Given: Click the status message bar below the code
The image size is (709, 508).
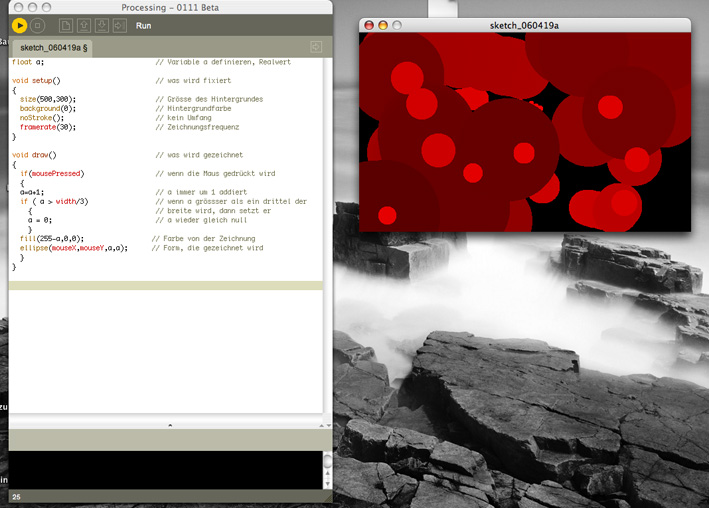Looking at the screenshot, I should pos(170,439).
